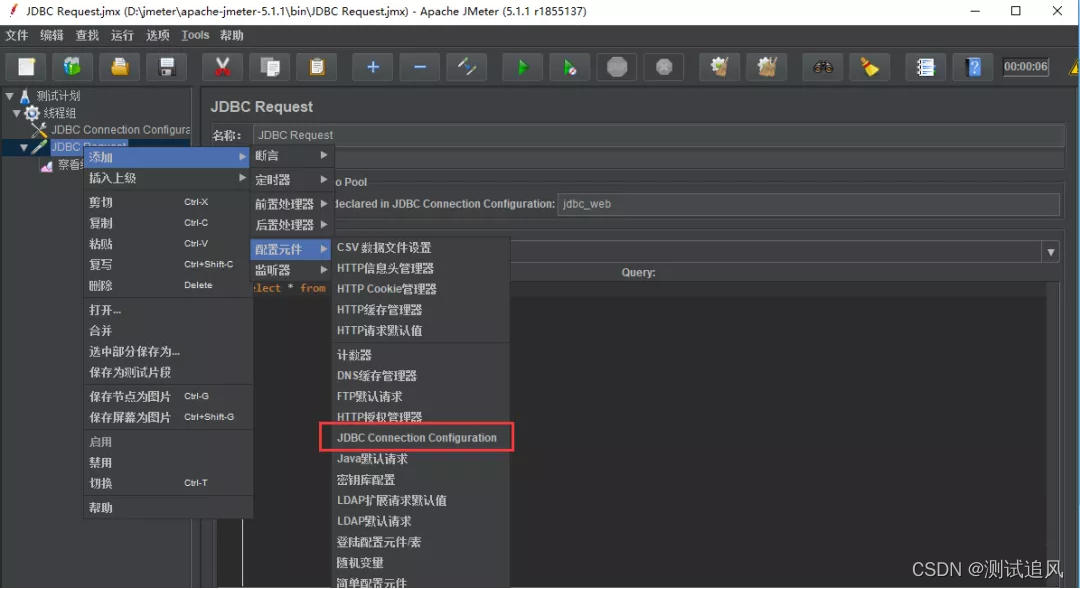Image resolution: width=1080 pixels, height=589 pixels.
Task: Open the Query Type dropdown arrow
Action: click(1050, 252)
